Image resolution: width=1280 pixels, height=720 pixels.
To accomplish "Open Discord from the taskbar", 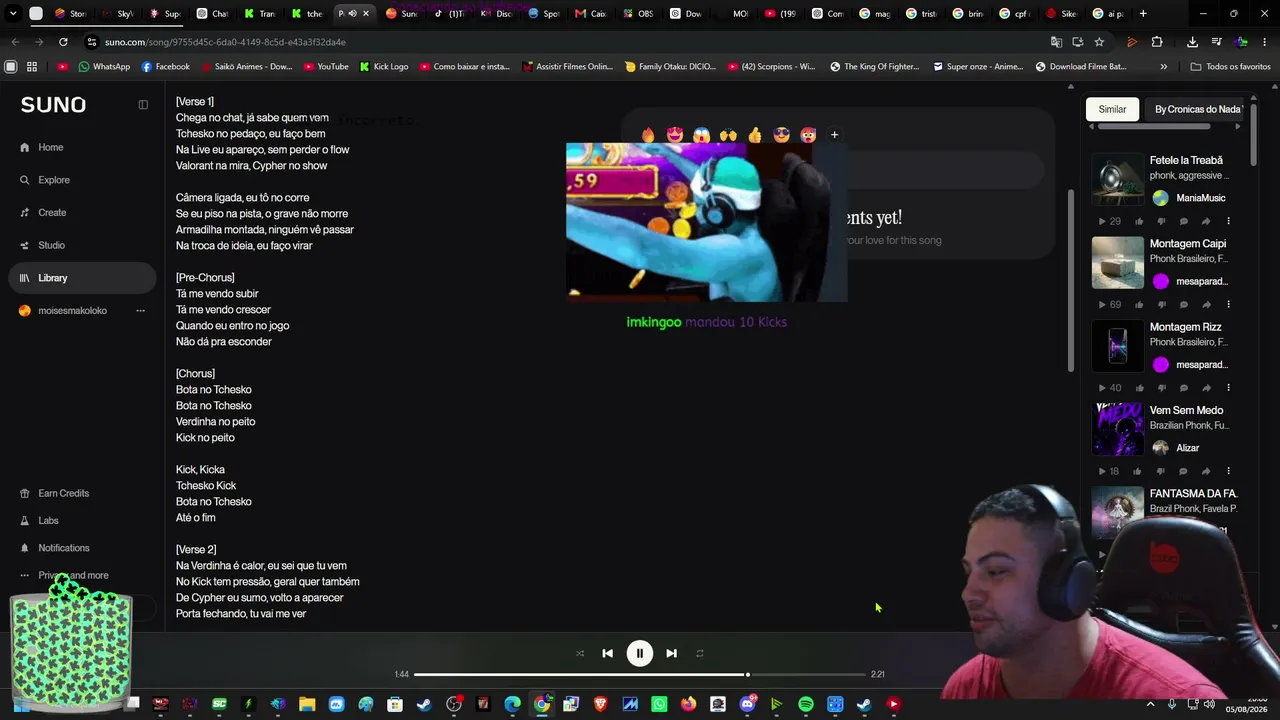I will pyautogui.click(x=747, y=705).
